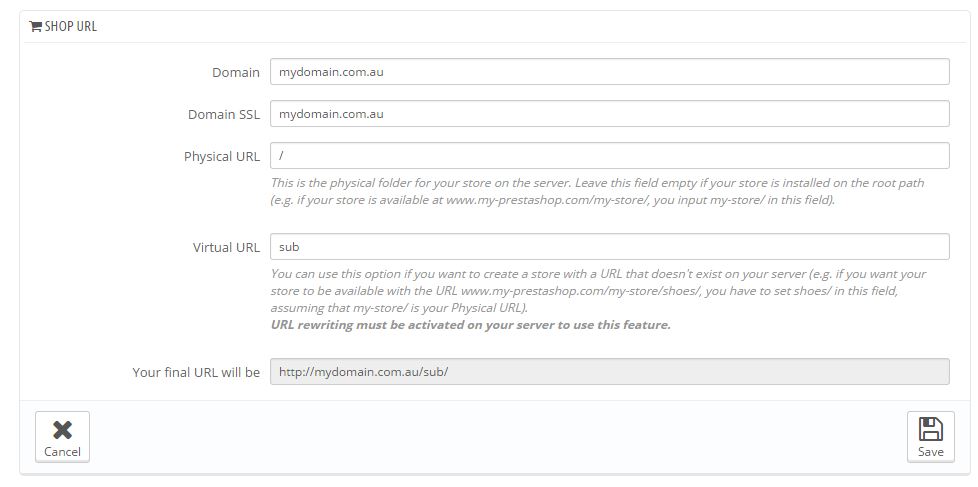Click into the Virtual URL field containing sub
This screenshot has height=487, width=978.
(609, 247)
